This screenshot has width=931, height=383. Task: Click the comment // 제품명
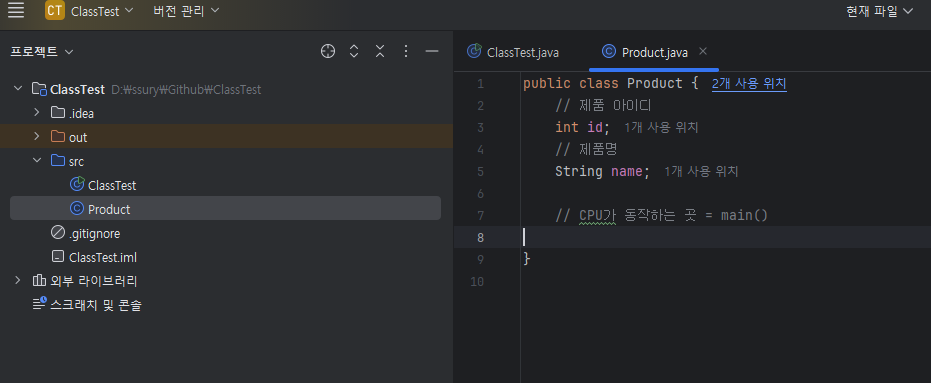[587, 150]
